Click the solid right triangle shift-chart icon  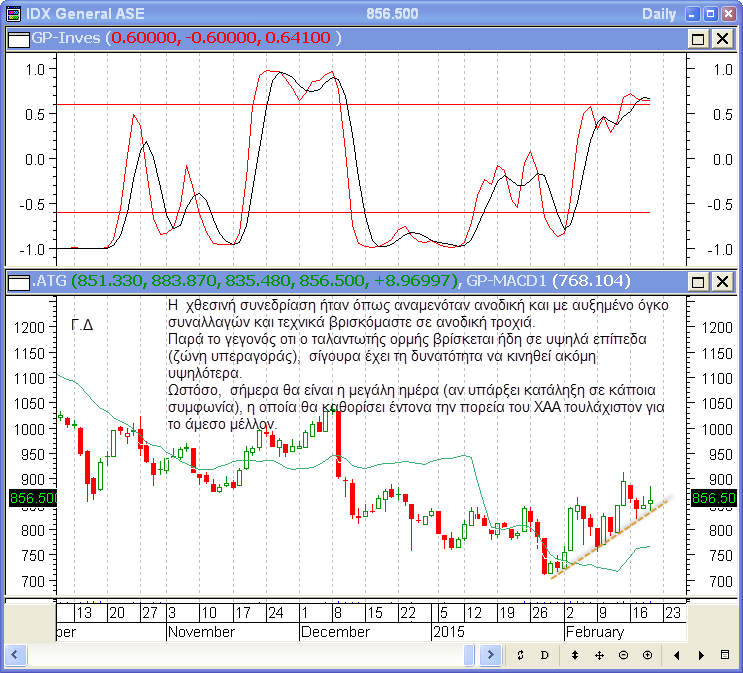tap(701, 655)
